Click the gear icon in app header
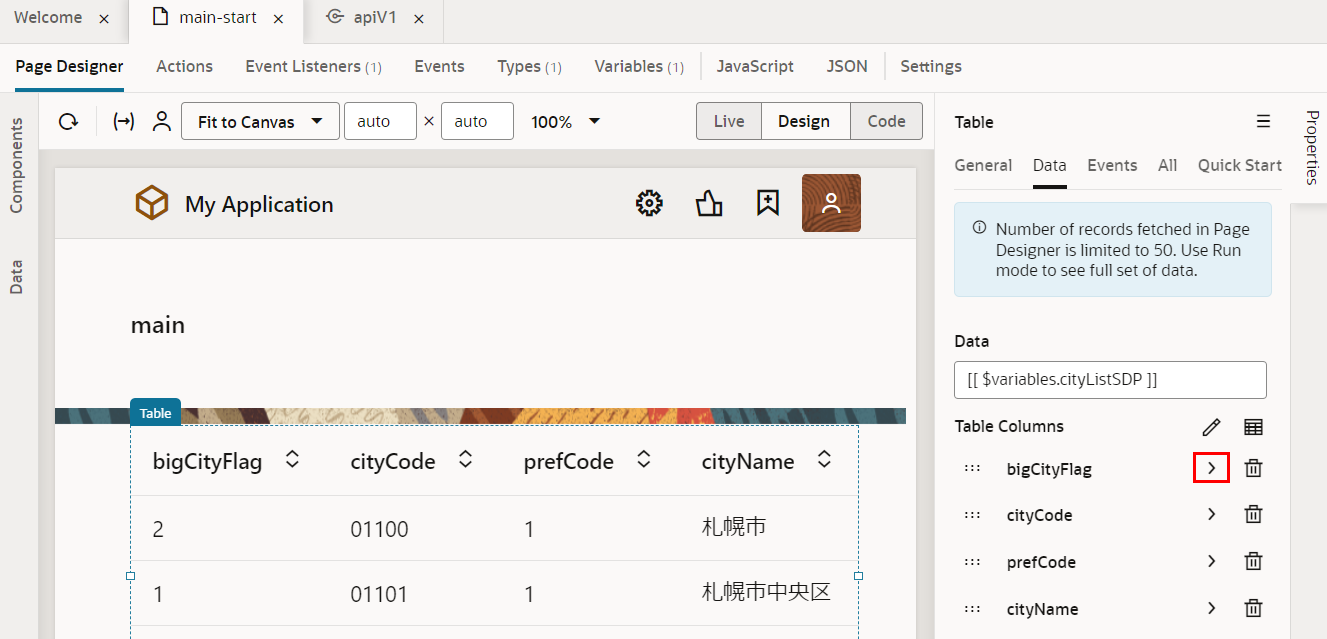1327x639 pixels. (x=649, y=204)
